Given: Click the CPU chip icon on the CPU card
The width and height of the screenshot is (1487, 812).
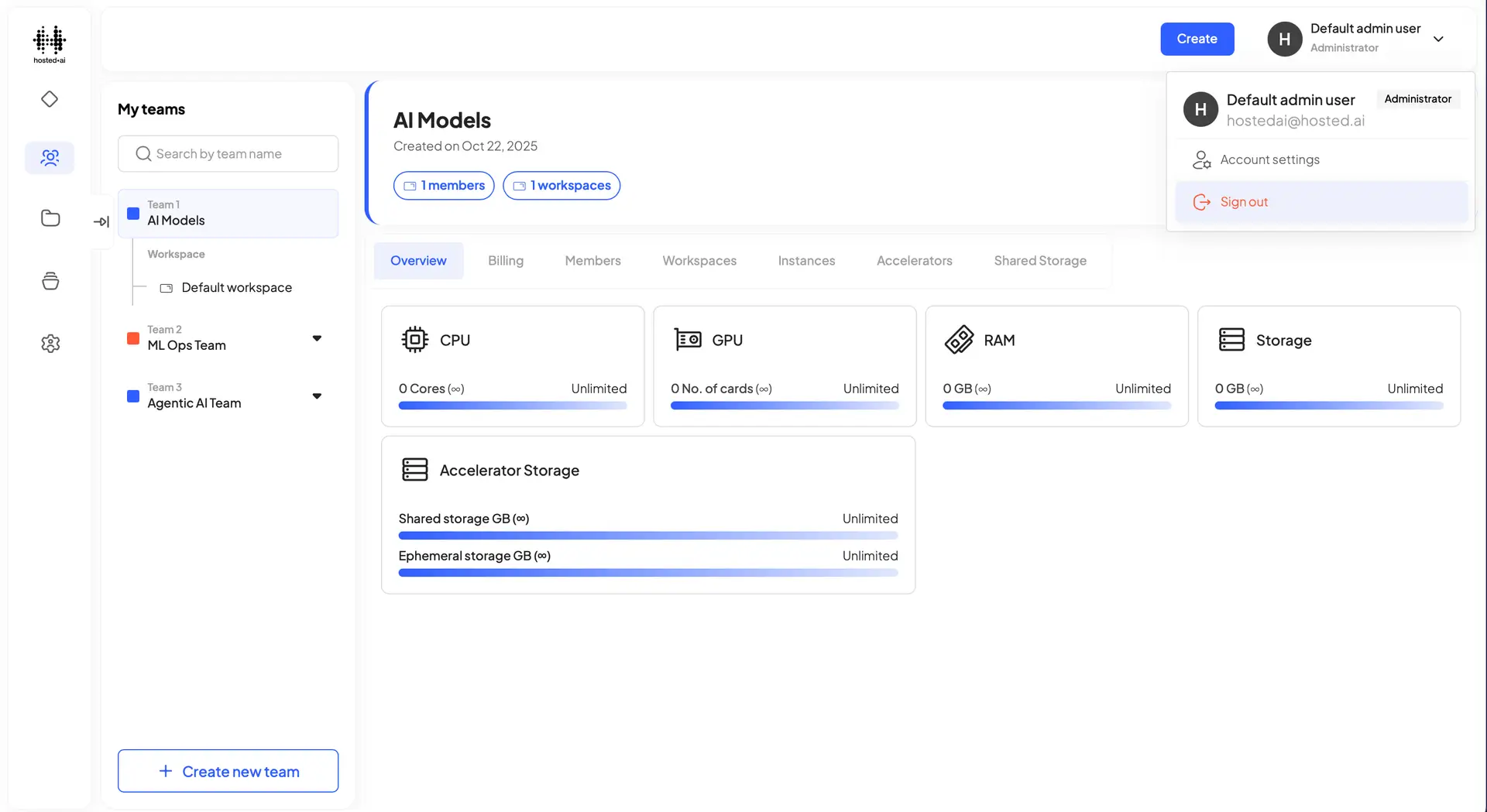Looking at the screenshot, I should tap(415, 339).
